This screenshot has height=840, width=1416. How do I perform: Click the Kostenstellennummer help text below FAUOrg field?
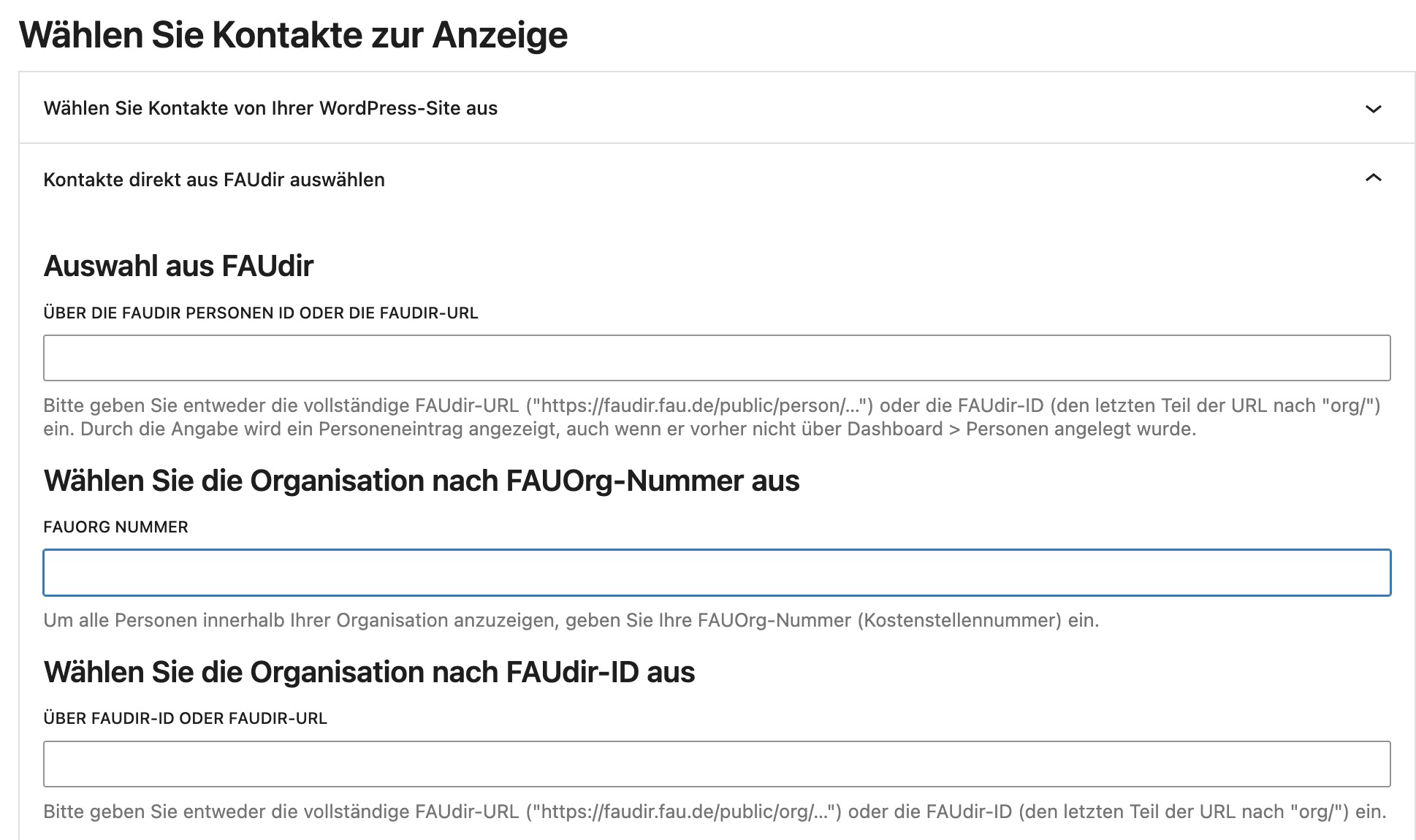click(959, 621)
